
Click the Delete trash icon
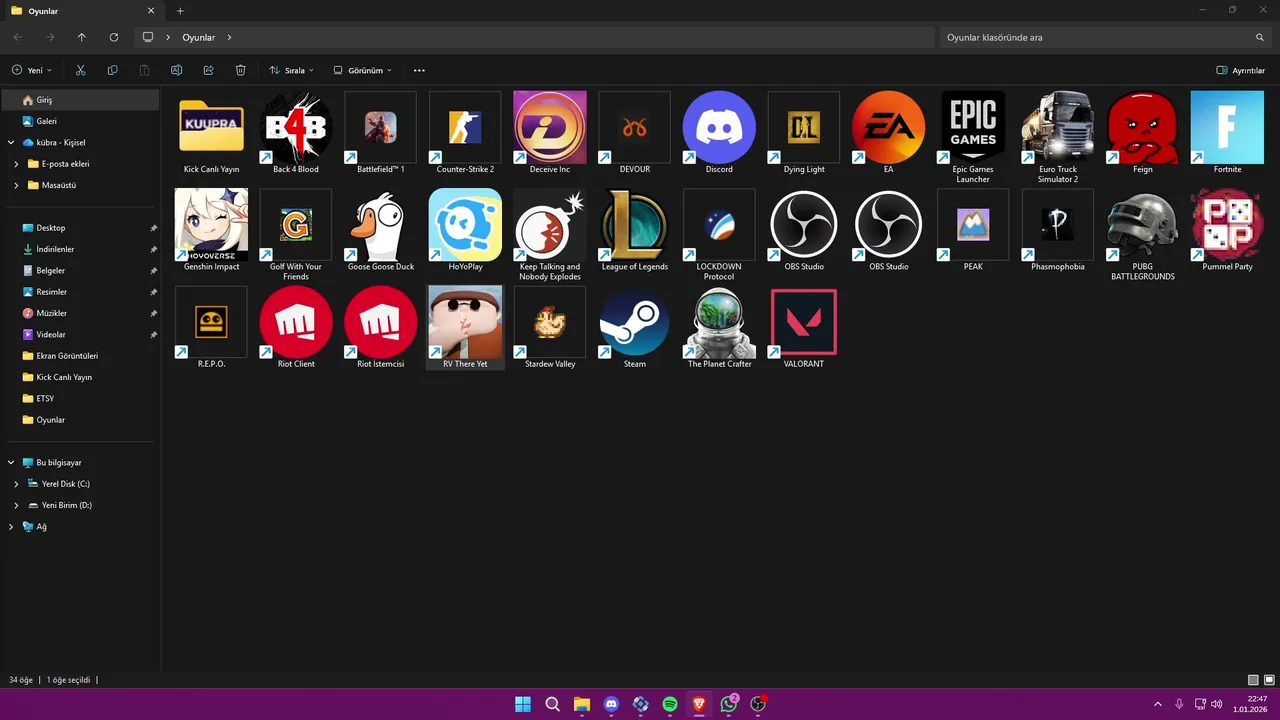pyautogui.click(x=240, y=70)
